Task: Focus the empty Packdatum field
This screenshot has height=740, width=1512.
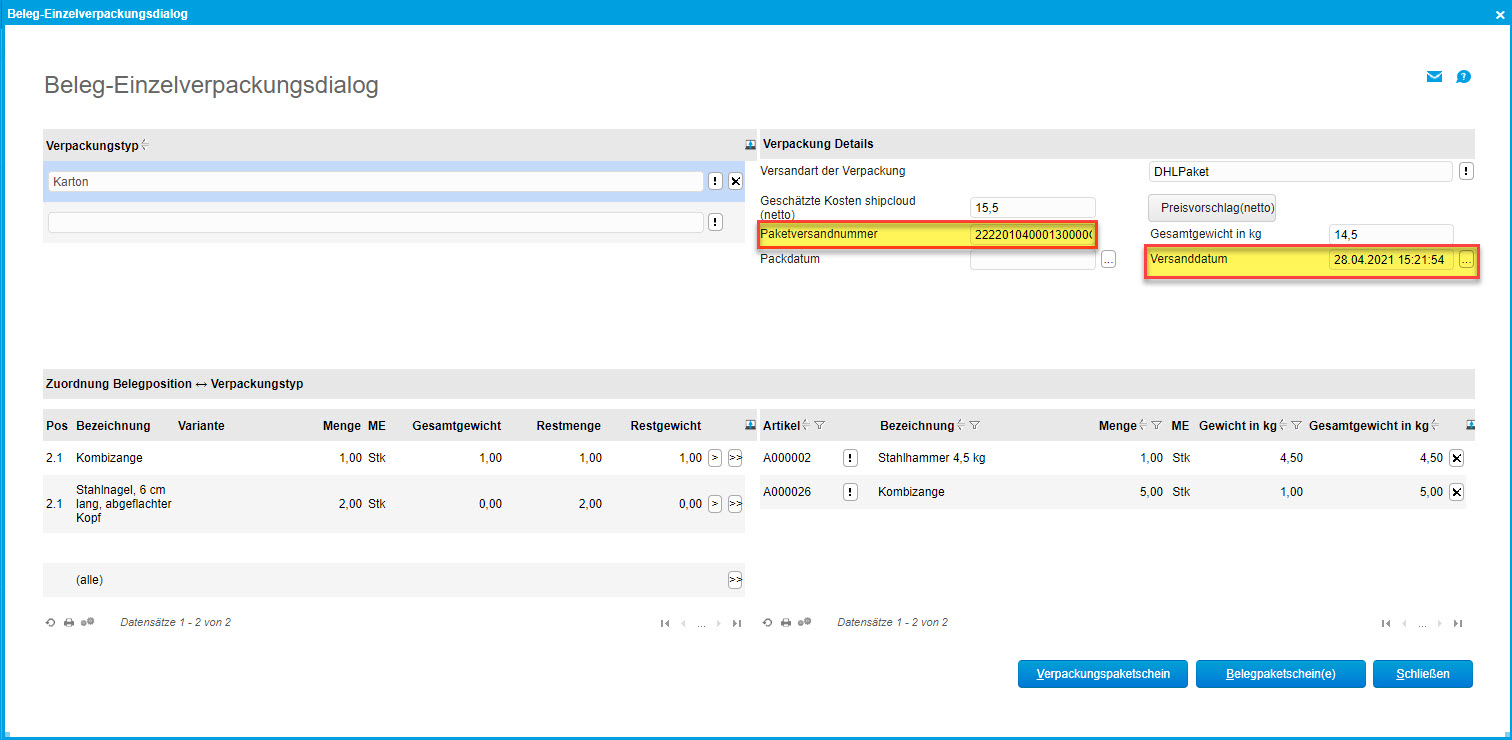Action: tap(1033, 260)
